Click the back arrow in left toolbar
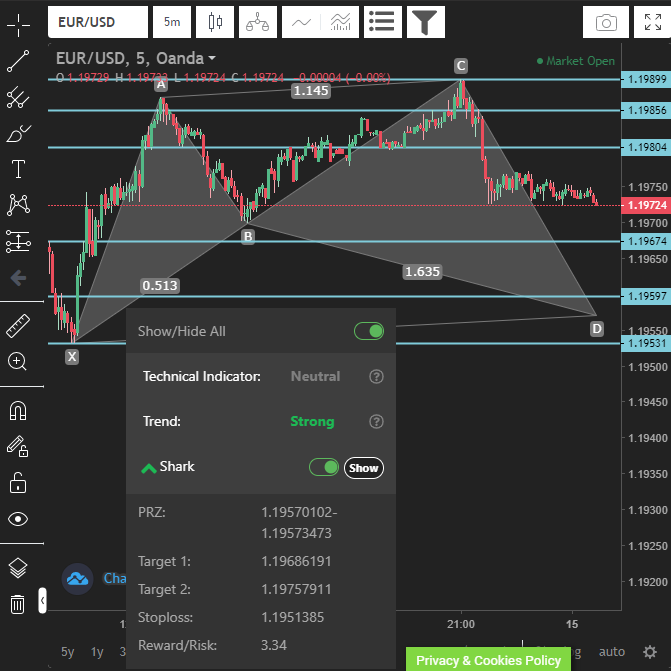This screenshot has height=671, width=671. [18, 278]
